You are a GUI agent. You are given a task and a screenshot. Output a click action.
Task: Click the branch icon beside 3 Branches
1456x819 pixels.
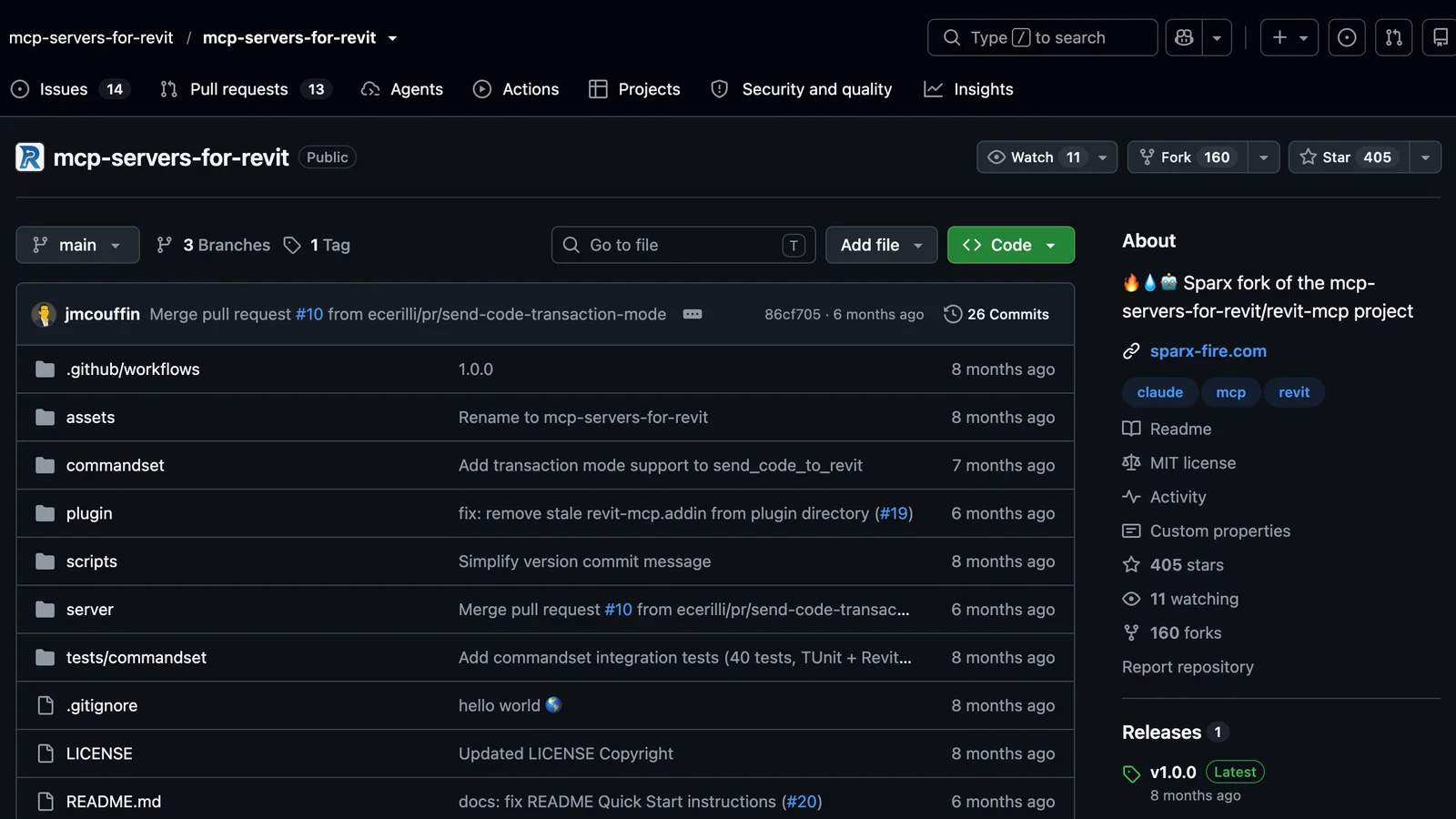coord(164,245)
